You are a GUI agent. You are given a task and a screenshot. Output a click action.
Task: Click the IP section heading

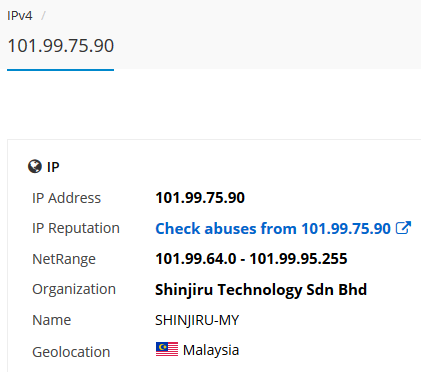(x=53, y=167)
